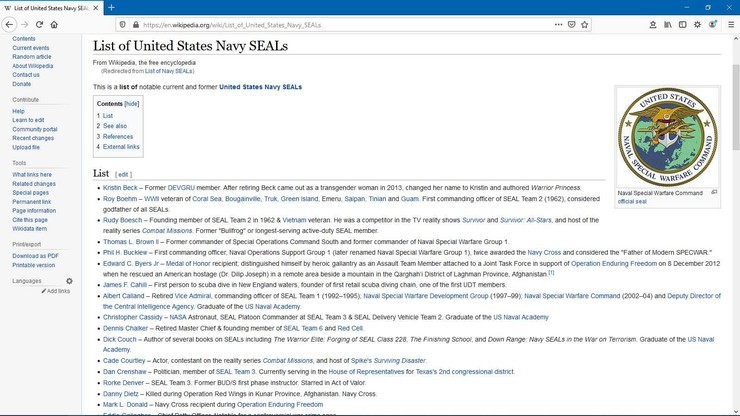Enlarge the seal image via caption icon
This screenshot has height=416, width=740.
point(712,191)
